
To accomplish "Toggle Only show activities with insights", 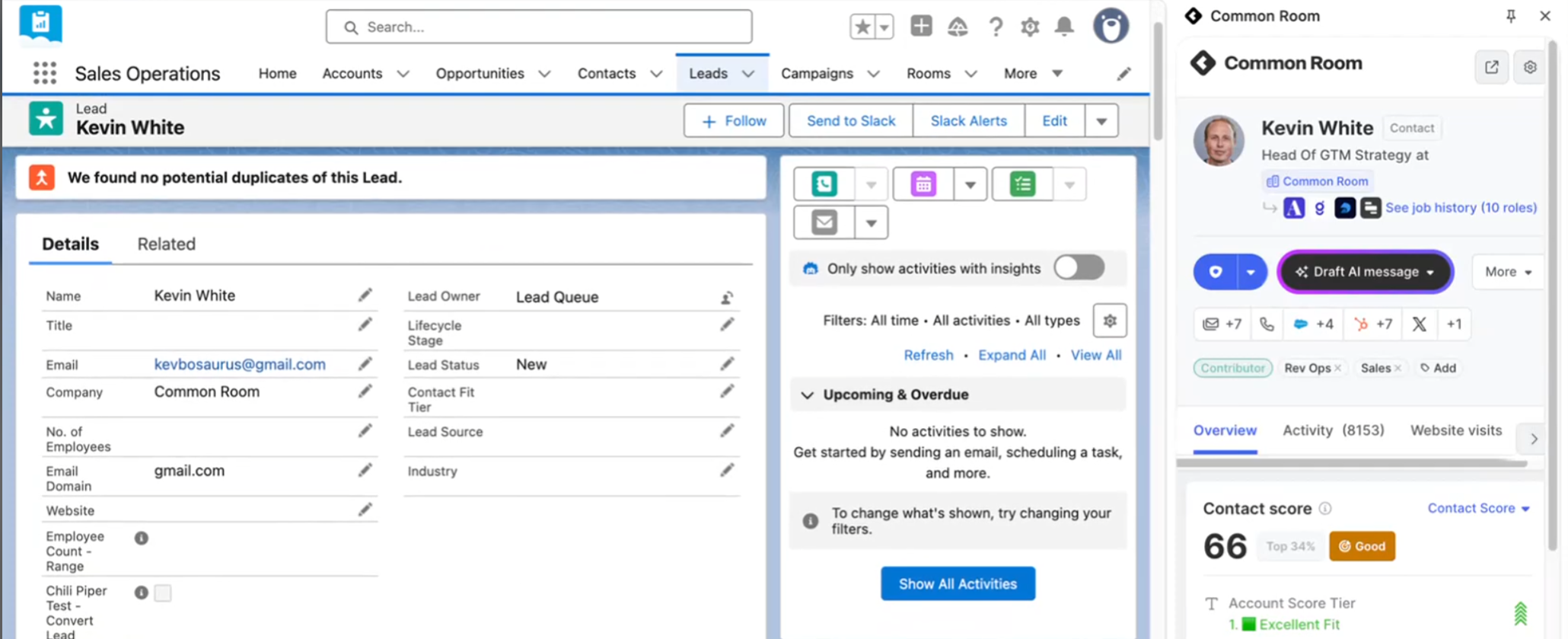I will pyautogui.click(x=1079, y=267).
